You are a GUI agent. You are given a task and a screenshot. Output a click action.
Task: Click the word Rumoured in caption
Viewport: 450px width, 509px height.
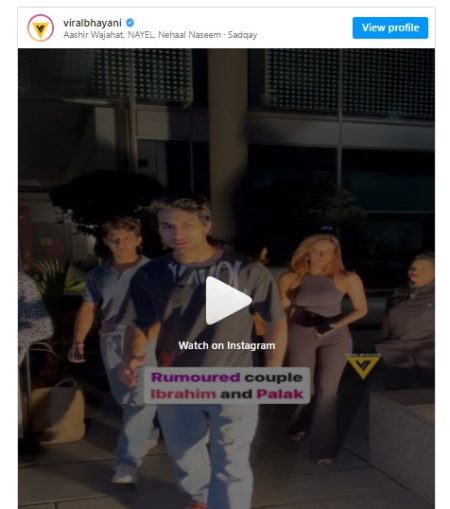click(x=196, y=377)
